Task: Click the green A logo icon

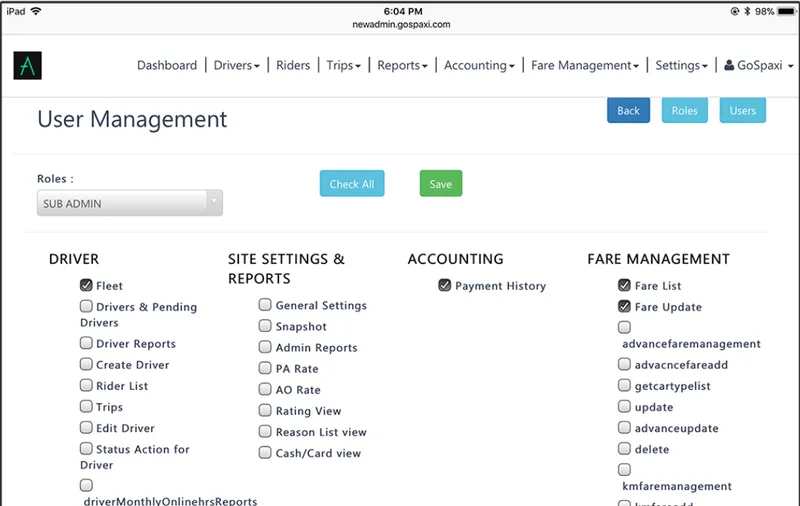Action: [28, 65]
